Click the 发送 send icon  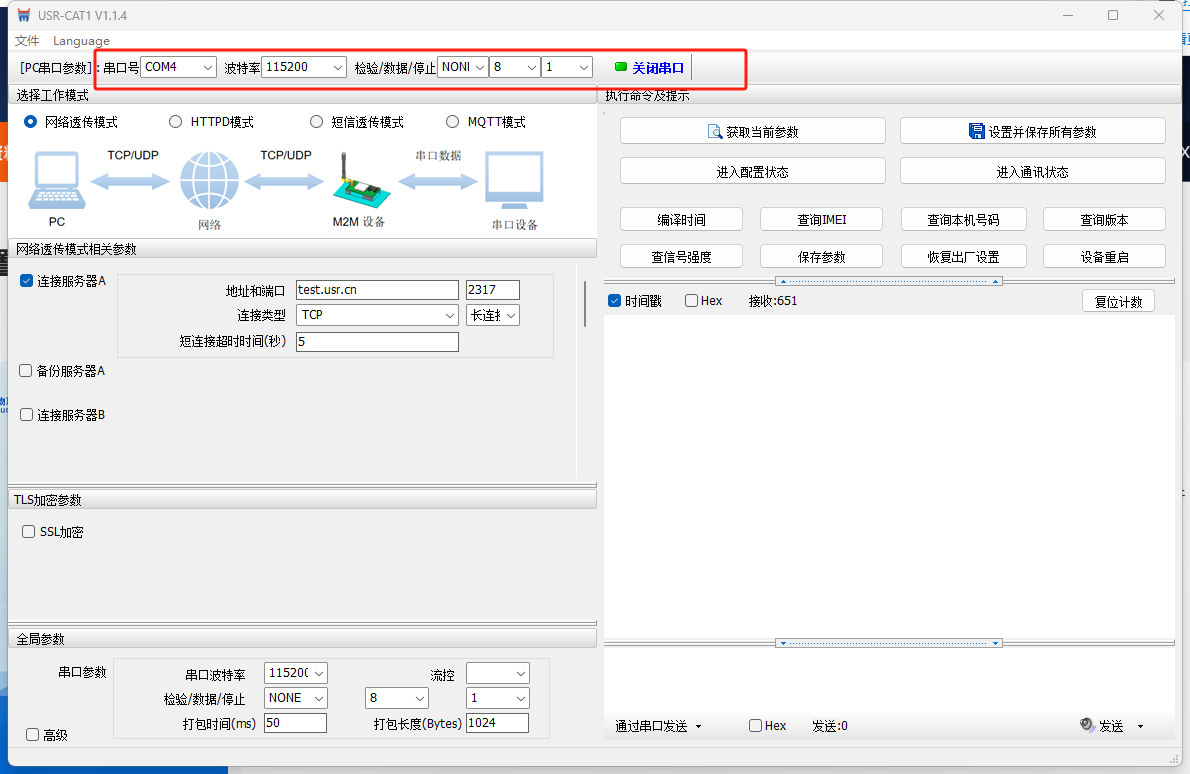(x=1087, y=725)
